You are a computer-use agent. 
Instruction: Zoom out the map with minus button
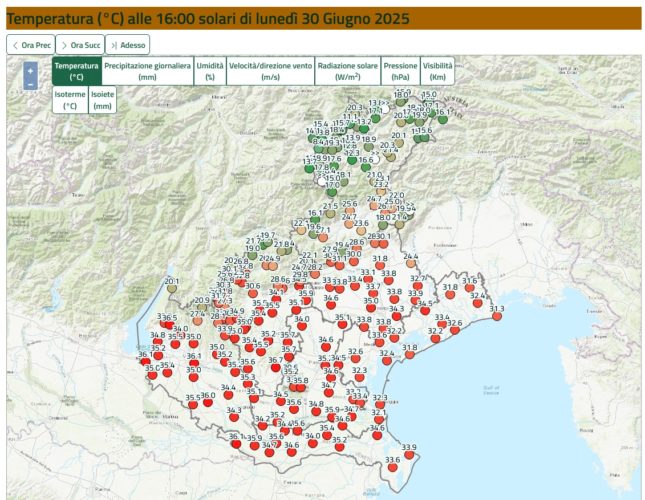(31, 85)
